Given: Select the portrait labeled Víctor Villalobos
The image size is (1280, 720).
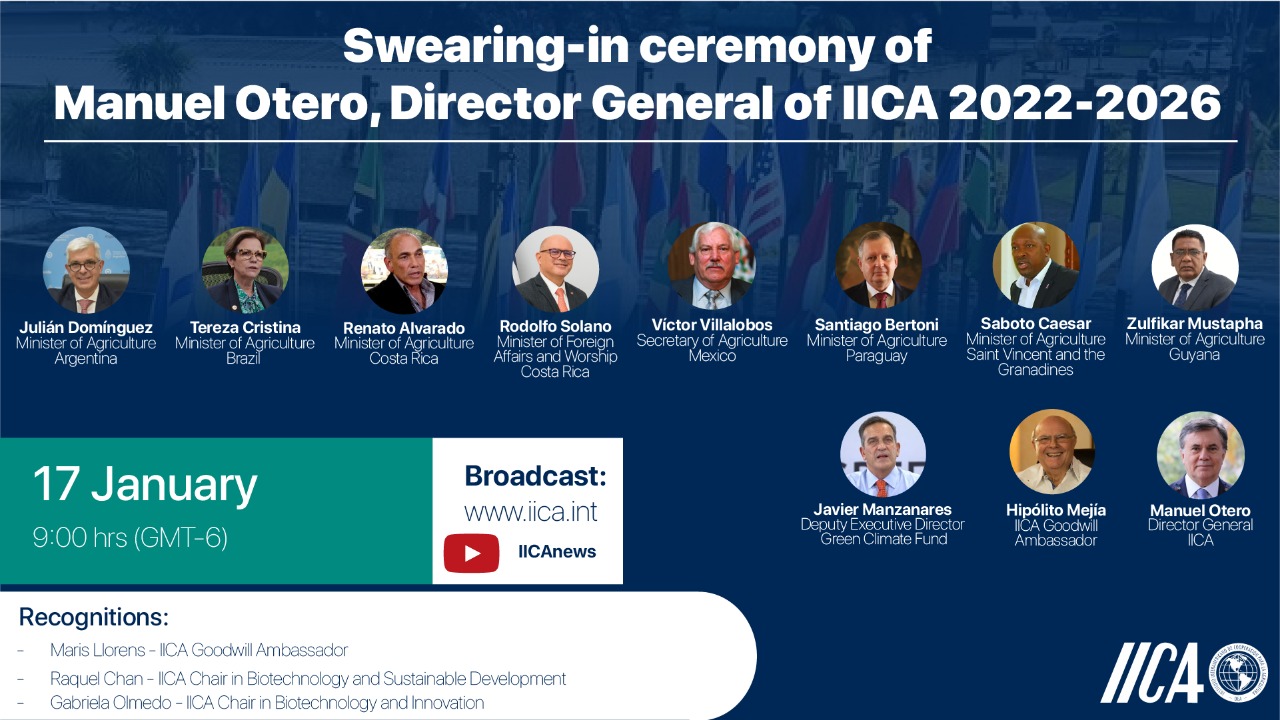Looking at the screenshot, I should [x=711, y=265].
